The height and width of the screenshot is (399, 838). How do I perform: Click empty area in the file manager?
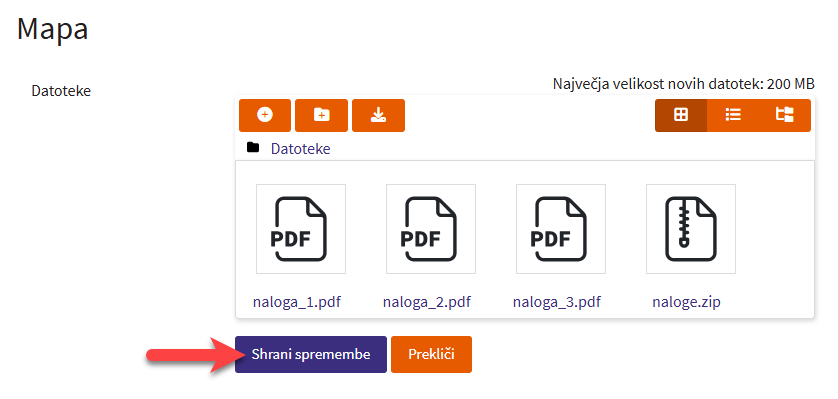(x=775, y=240)
